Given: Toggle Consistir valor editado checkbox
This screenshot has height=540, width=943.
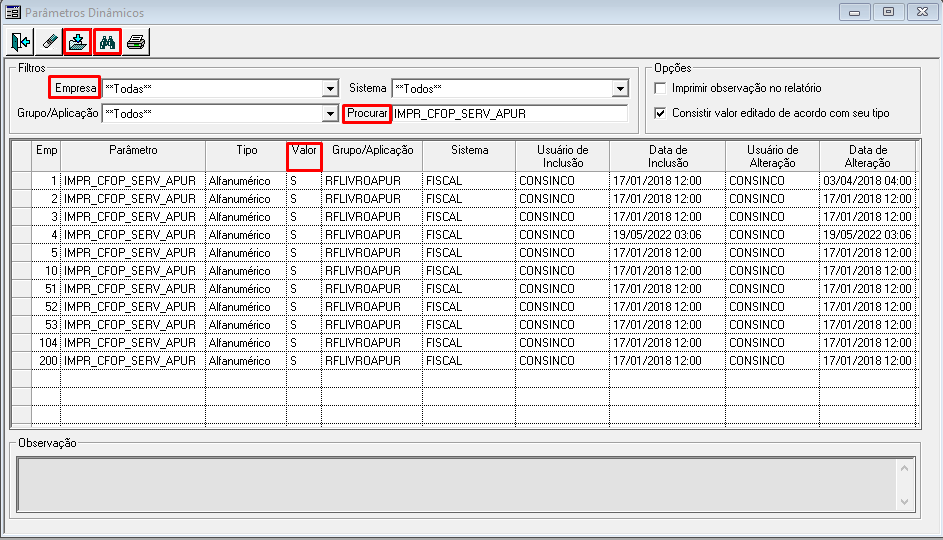Looking at the screenshot, I should (x=660, y=113).
